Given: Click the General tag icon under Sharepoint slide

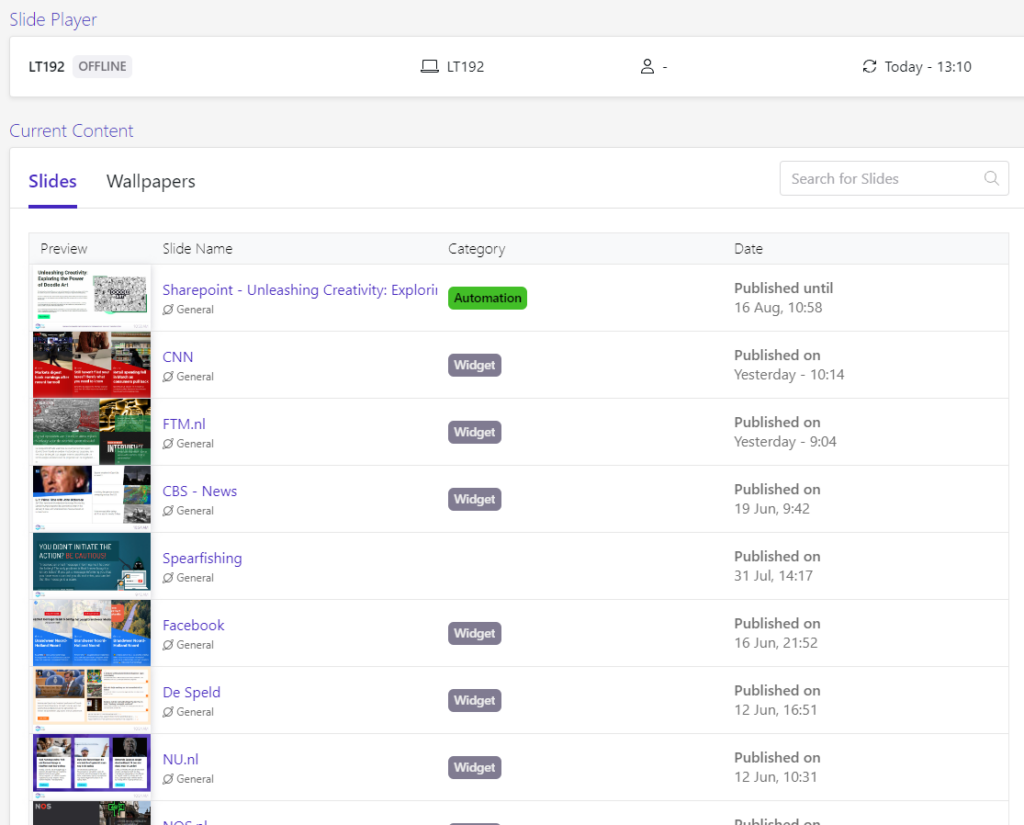Looking at the screenshot, I should (x=168, y=310).
